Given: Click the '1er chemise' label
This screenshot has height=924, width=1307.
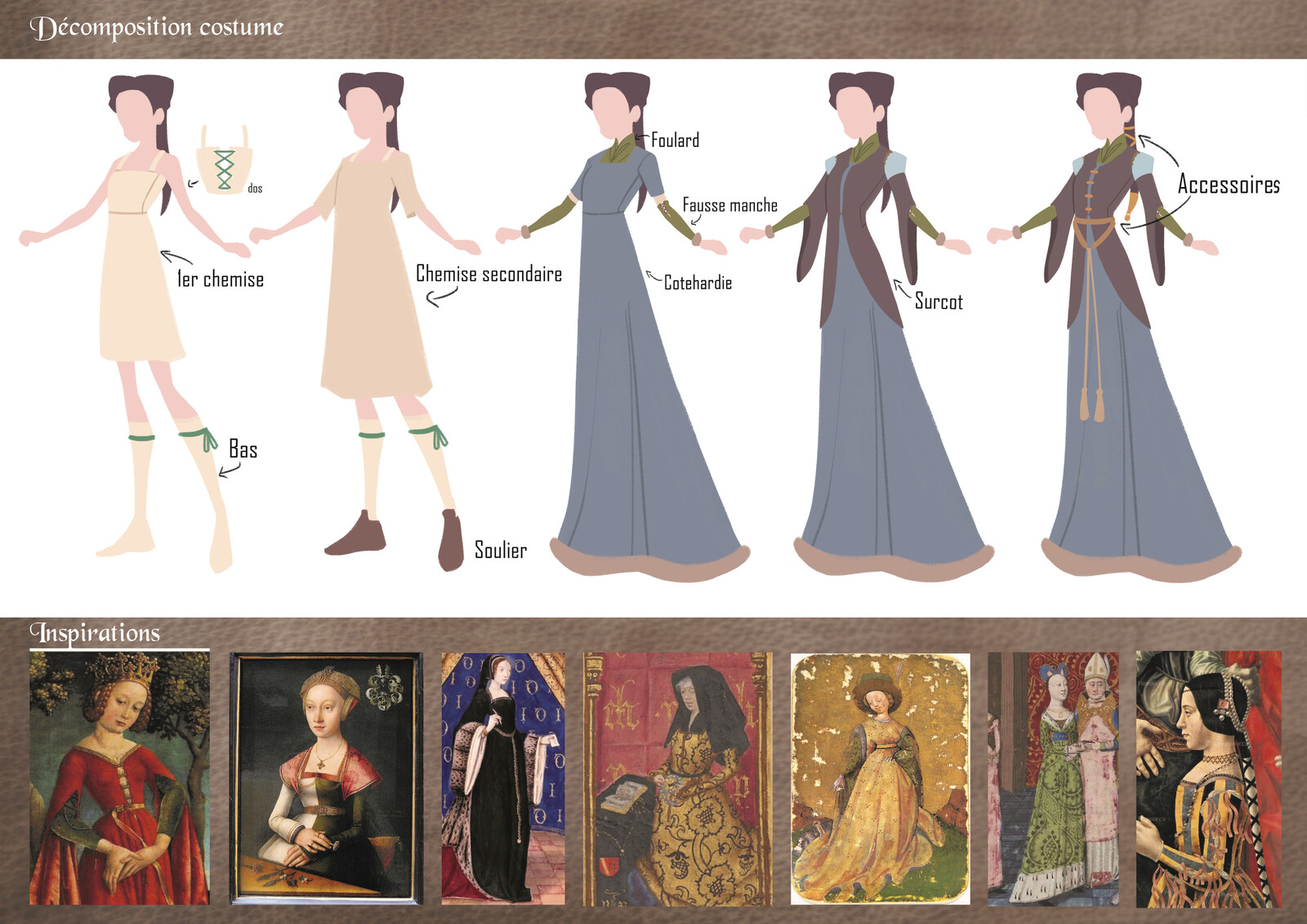Looking at the screenshot, I should pos(221,279).
